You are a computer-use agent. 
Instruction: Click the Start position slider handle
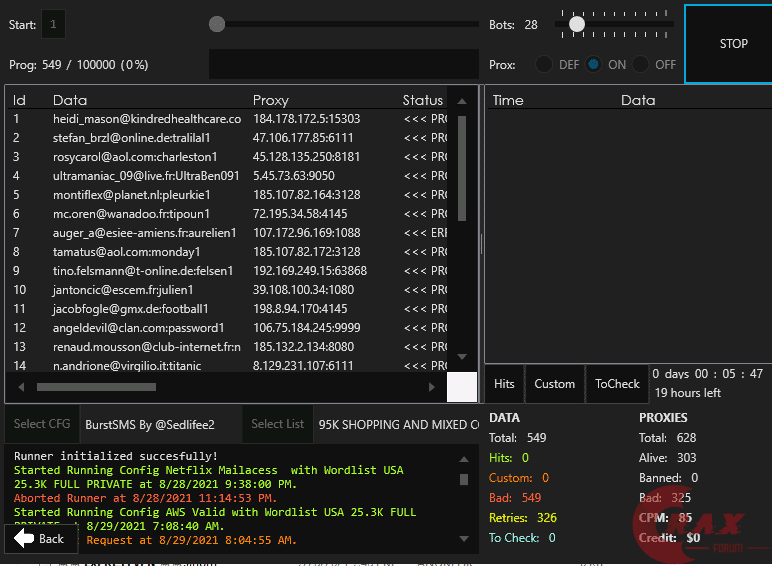[x=217, y=24]
